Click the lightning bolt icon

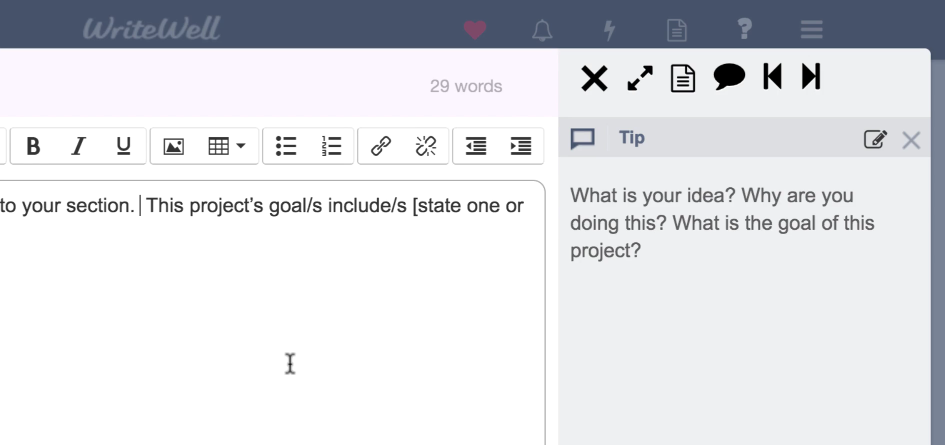click(x=608, y=31)
